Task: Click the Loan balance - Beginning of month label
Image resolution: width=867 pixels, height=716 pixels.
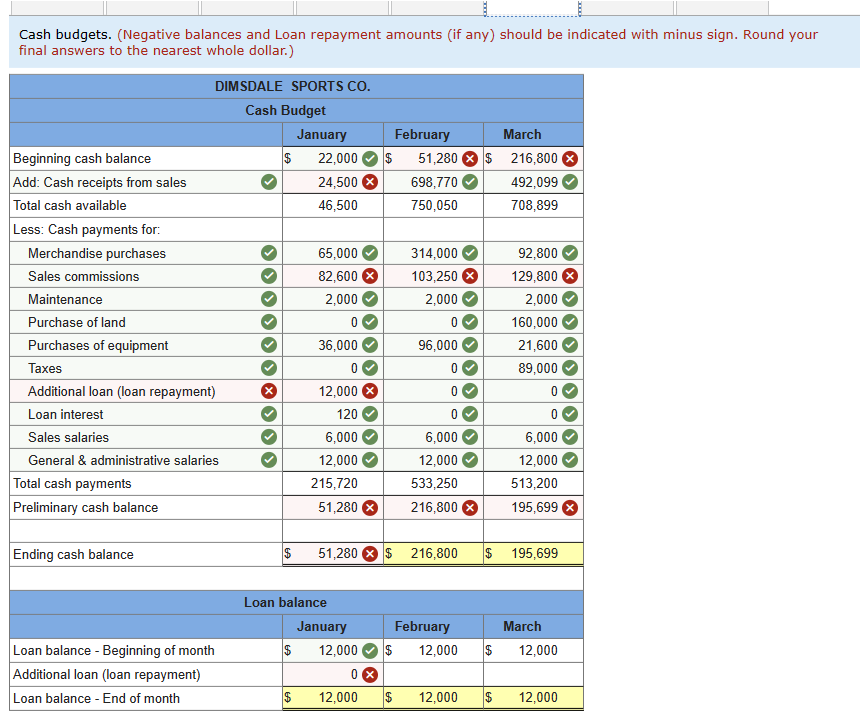Action: pos(114,651)
